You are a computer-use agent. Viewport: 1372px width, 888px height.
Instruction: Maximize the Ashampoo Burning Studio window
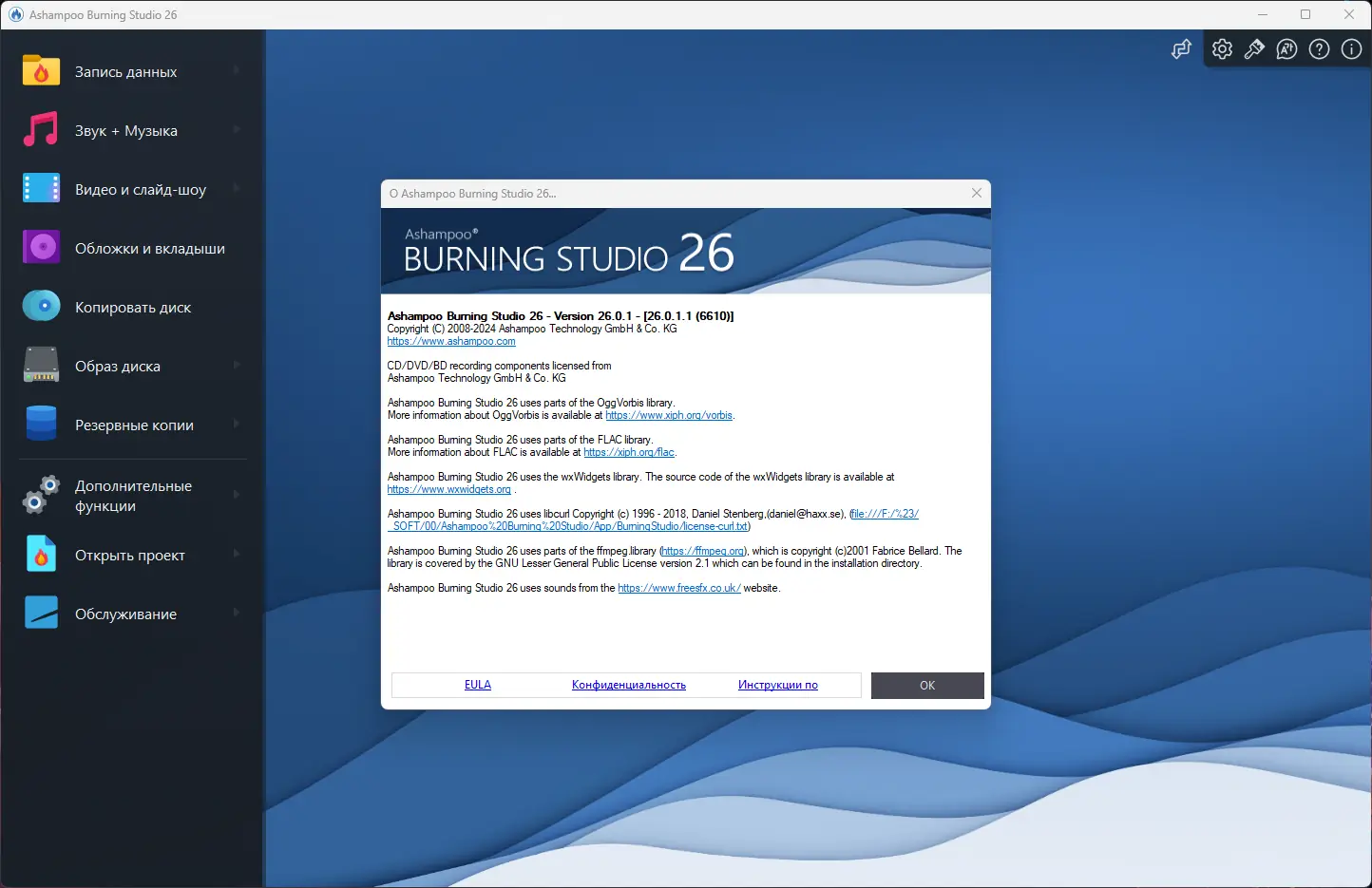1305,14
